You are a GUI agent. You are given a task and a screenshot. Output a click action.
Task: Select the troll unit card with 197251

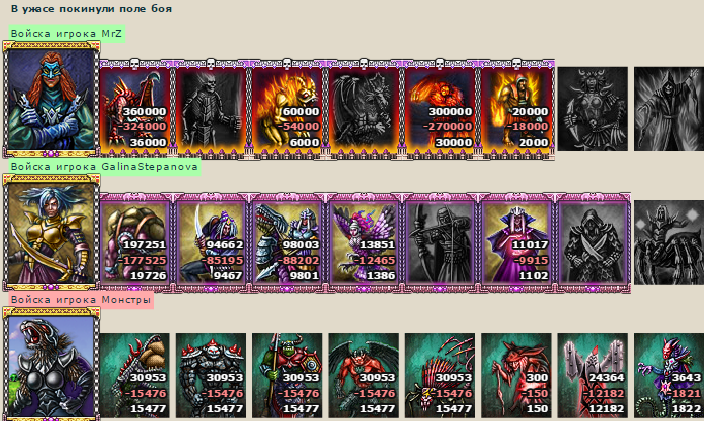click(135, 242)
